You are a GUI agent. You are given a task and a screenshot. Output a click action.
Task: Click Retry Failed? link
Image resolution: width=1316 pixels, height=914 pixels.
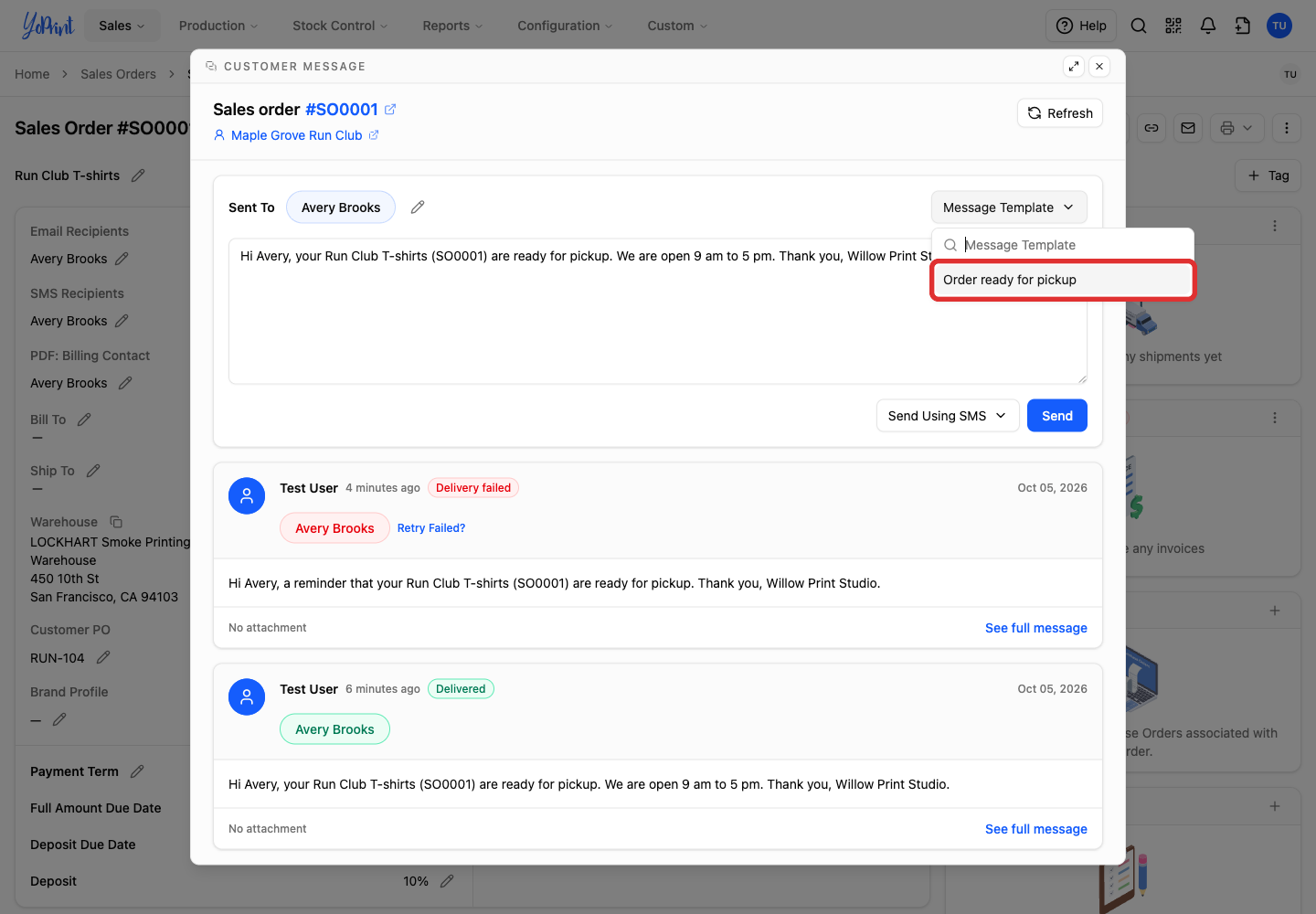coord(431,528)
